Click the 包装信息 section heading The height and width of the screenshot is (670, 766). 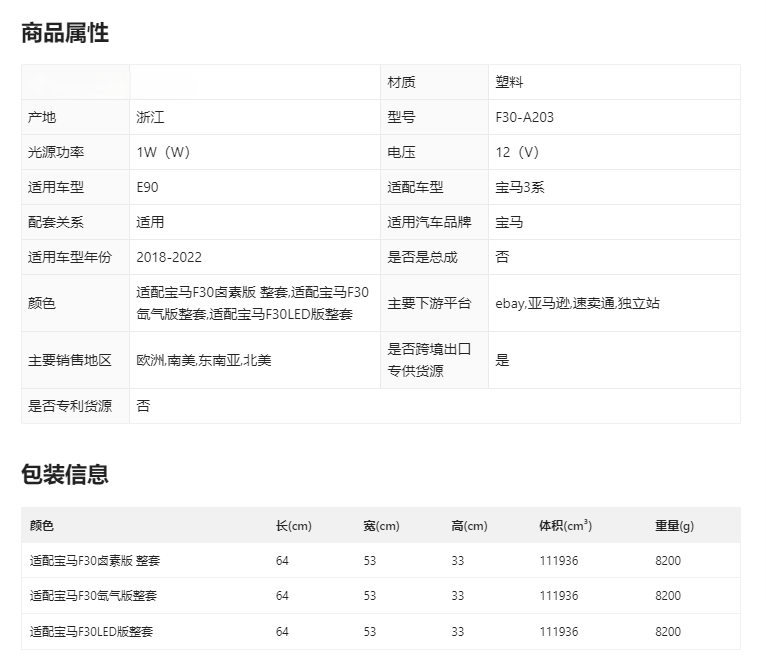(65, 474)
